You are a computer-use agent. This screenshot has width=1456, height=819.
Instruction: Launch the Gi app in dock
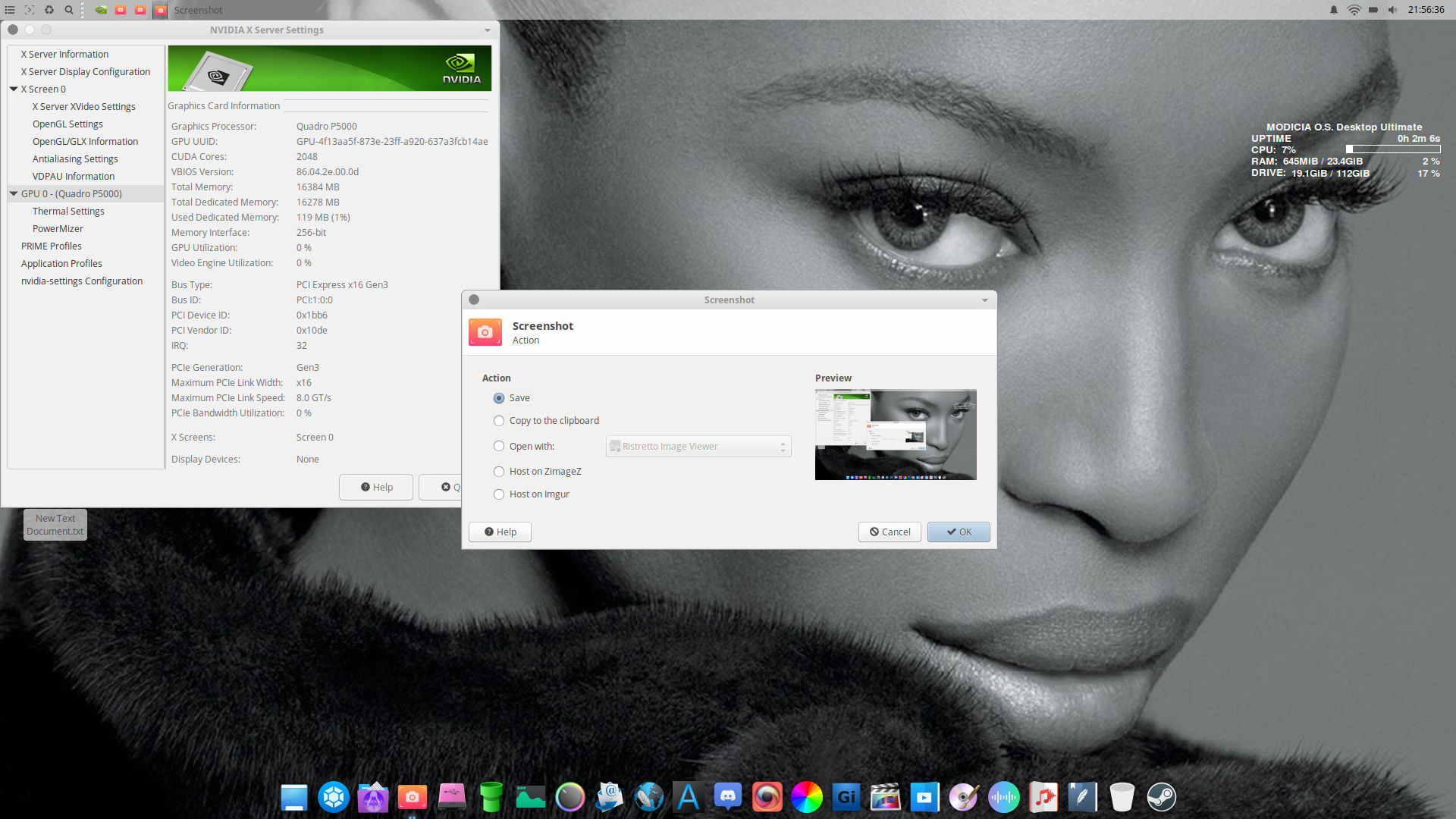point(846,797)
